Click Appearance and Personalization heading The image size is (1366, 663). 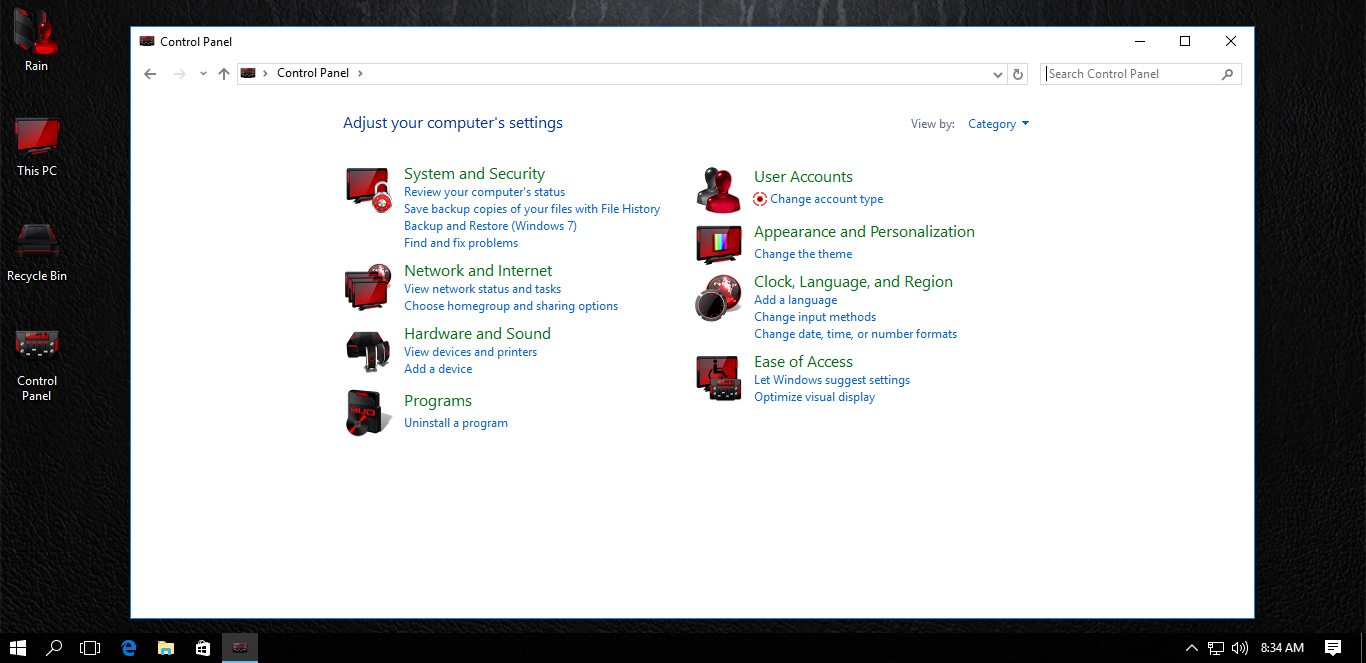pos(864,232)
